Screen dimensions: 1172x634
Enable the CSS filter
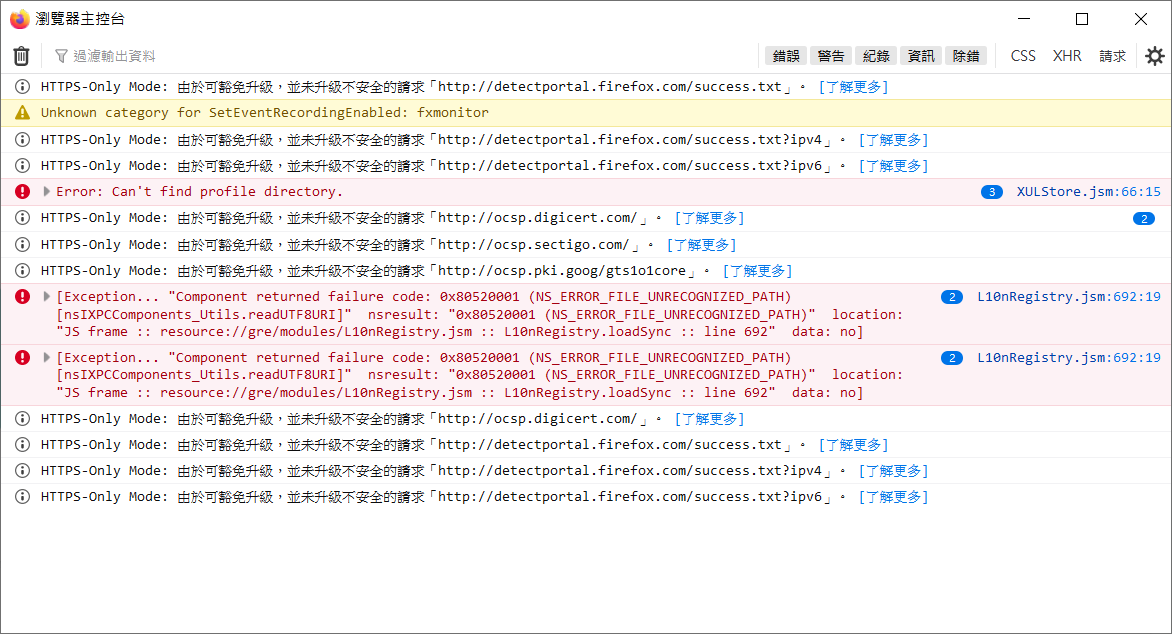pos(1023,56)
